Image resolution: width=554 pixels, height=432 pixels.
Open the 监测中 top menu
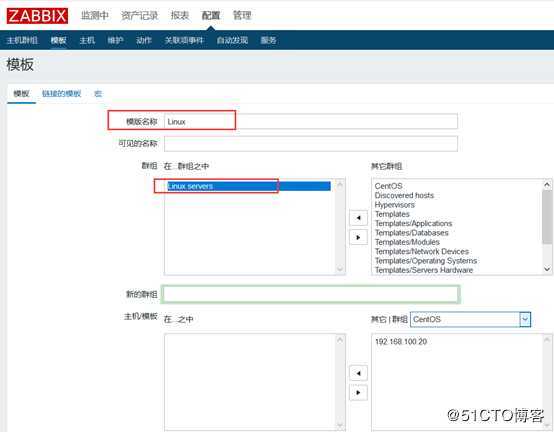94,15
